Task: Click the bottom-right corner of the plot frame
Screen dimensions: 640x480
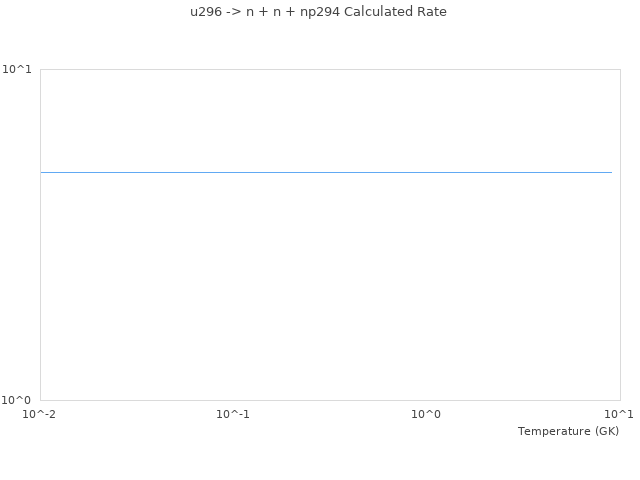Action: point(620,400)
